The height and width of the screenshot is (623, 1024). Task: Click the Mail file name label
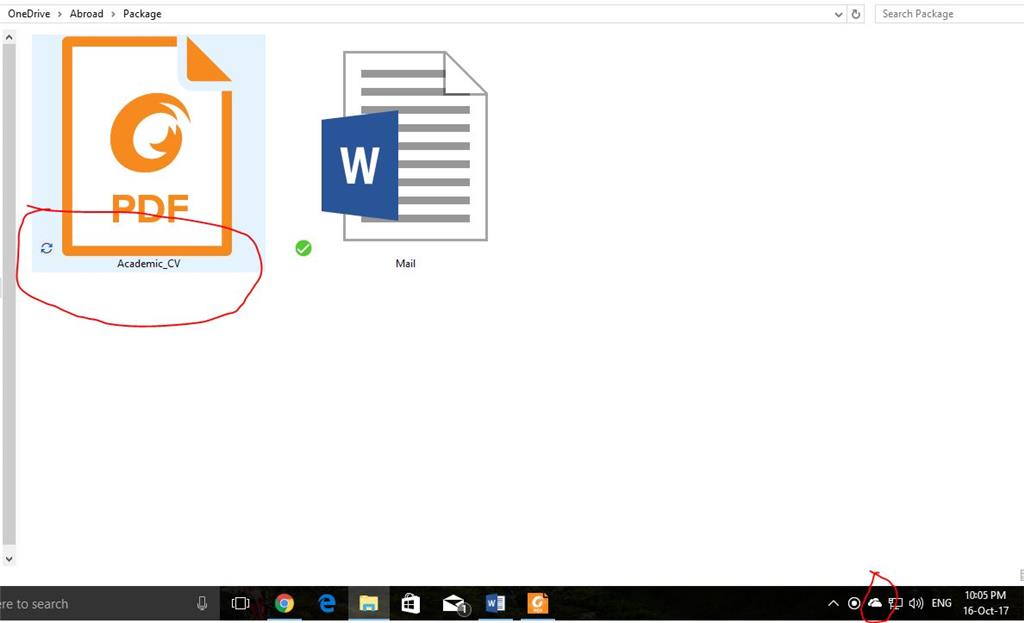click(x=406, y=264)
